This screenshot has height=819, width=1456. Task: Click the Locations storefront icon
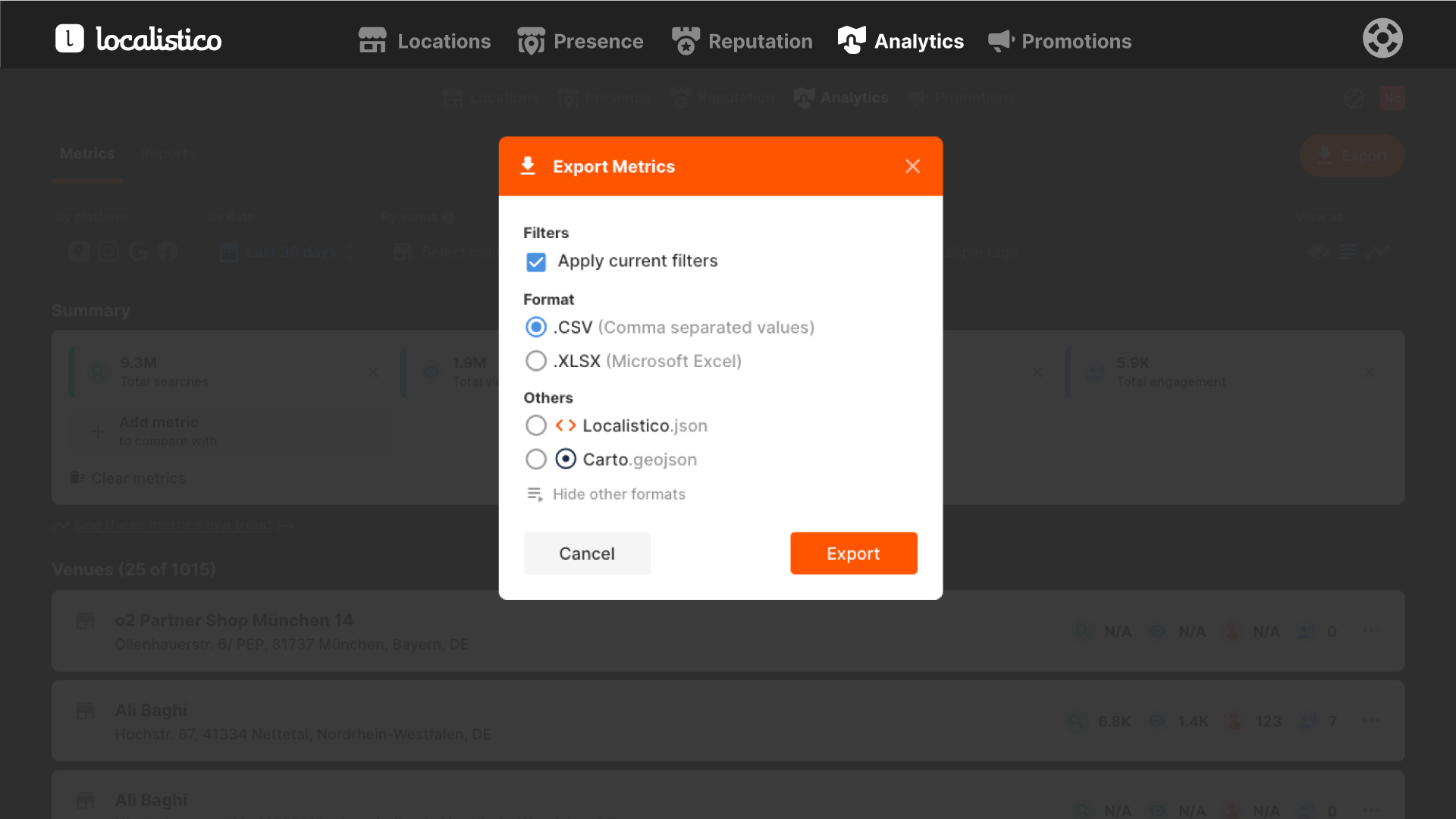(372, 41)
